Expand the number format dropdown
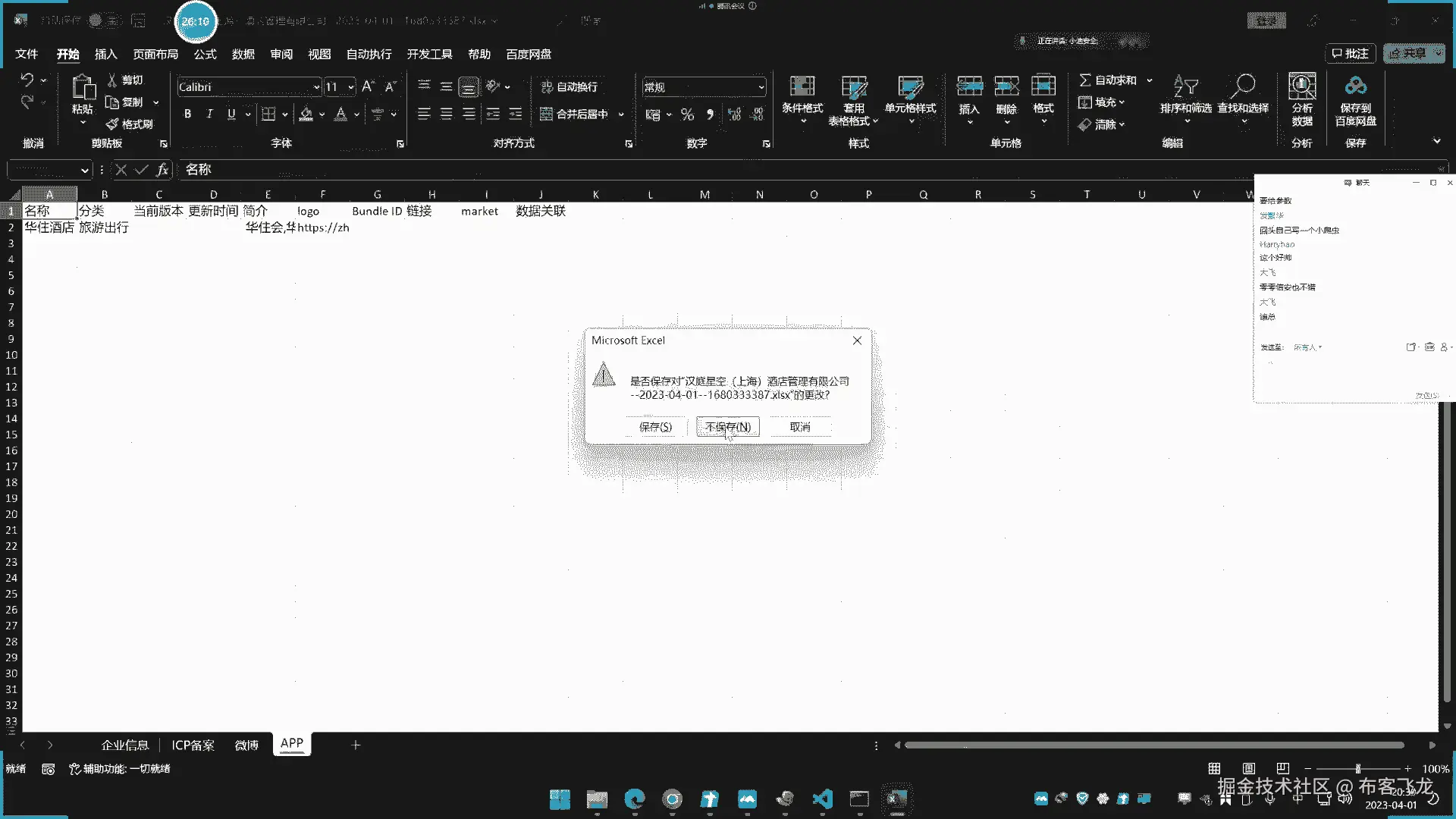The image size is (1456, 819). (x=761, y=88)
